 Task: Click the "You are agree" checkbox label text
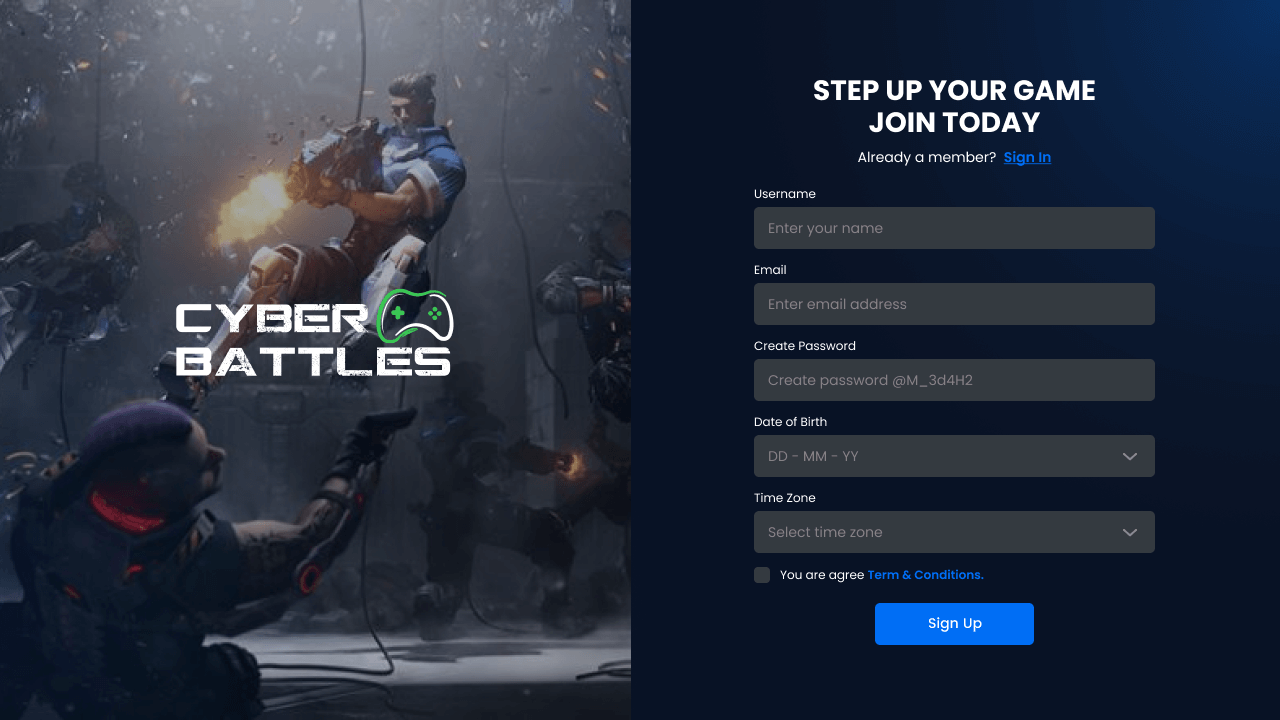[822, 575]
